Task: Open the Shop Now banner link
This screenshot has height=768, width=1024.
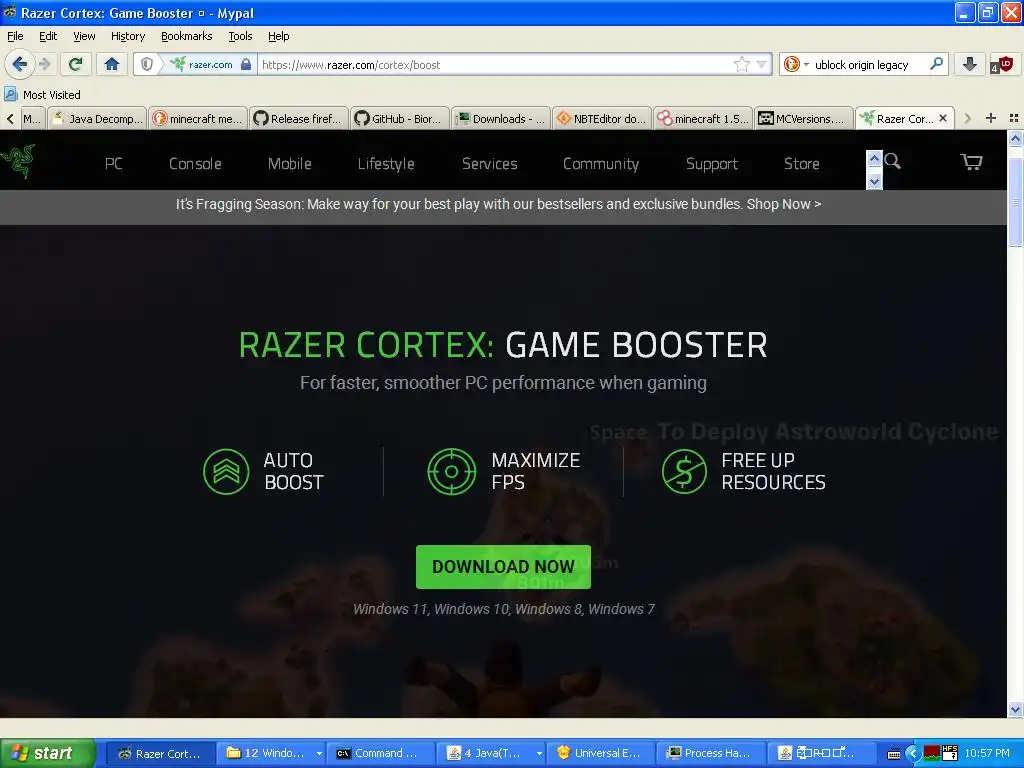Action: (784, 204)
